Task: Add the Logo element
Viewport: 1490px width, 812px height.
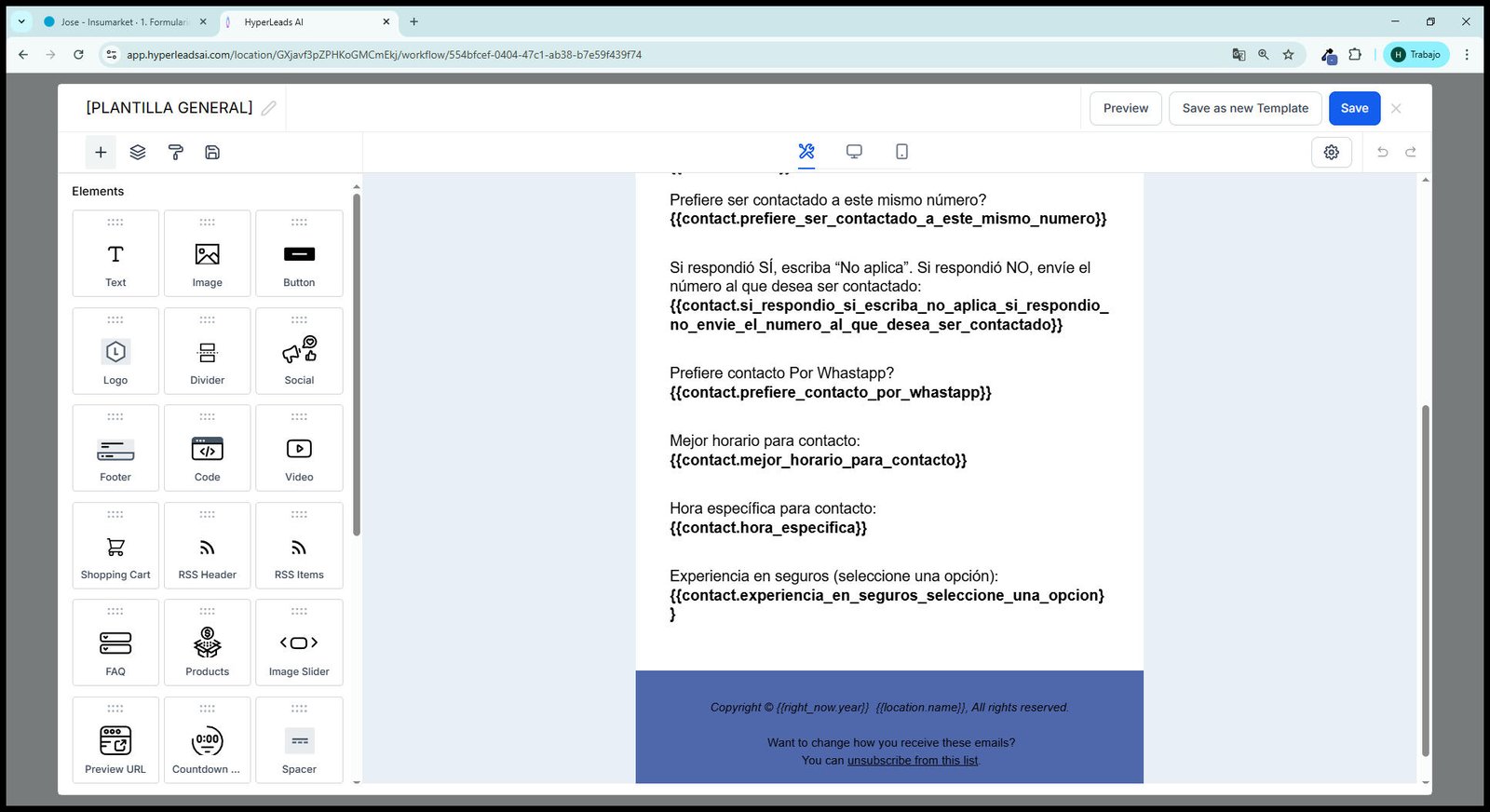Action: [115, 351]
